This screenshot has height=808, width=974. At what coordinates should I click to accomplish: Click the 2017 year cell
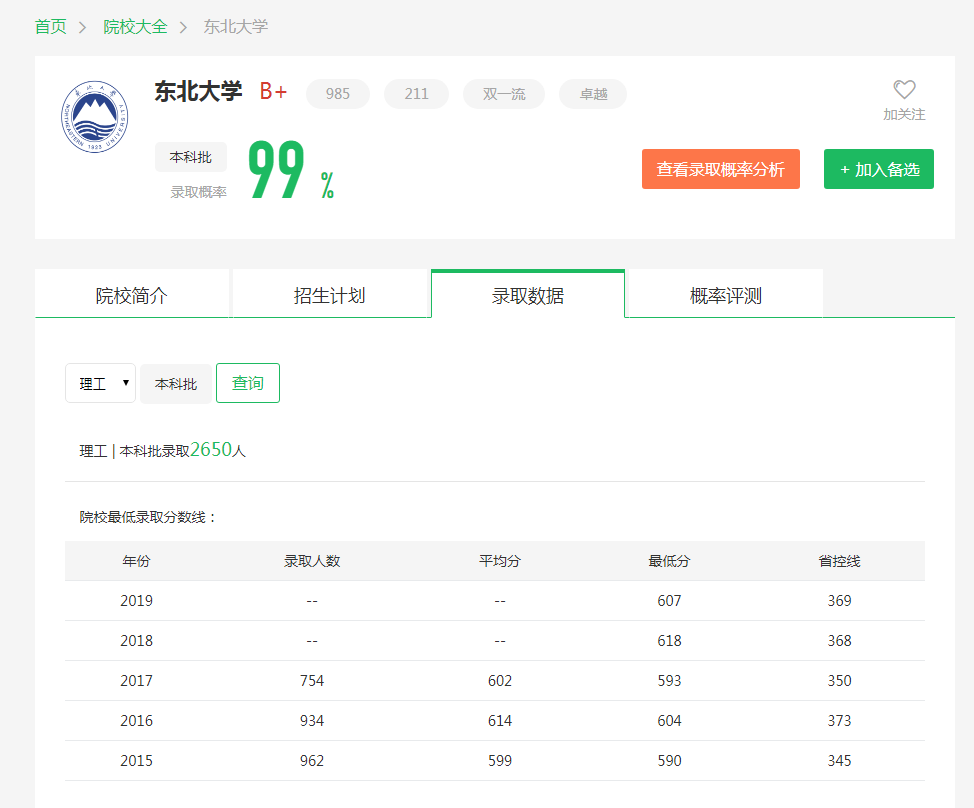coord(136,681)
